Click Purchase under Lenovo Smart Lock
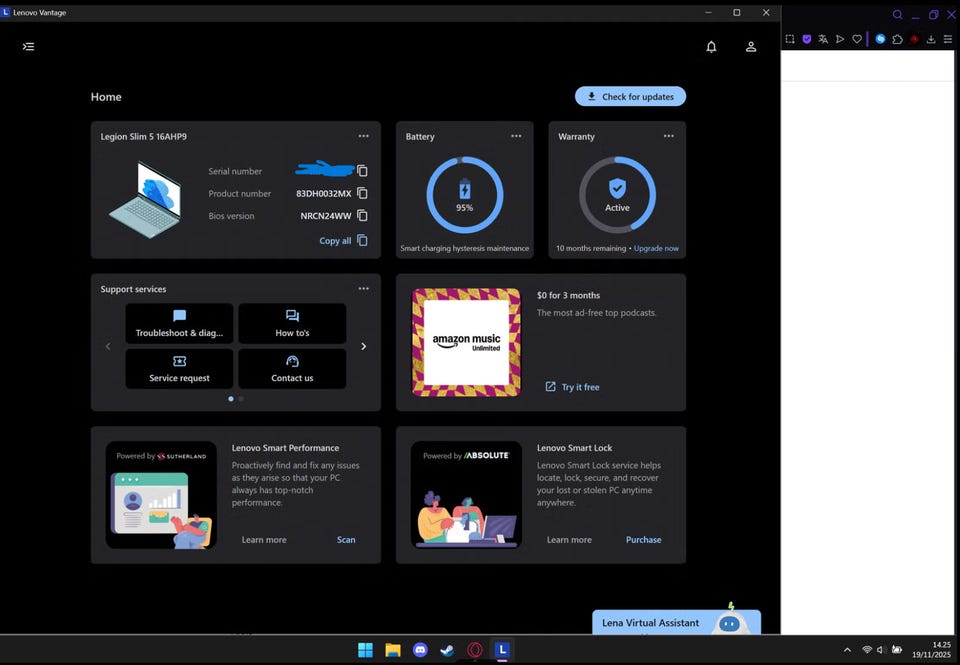 click(643, 539)
